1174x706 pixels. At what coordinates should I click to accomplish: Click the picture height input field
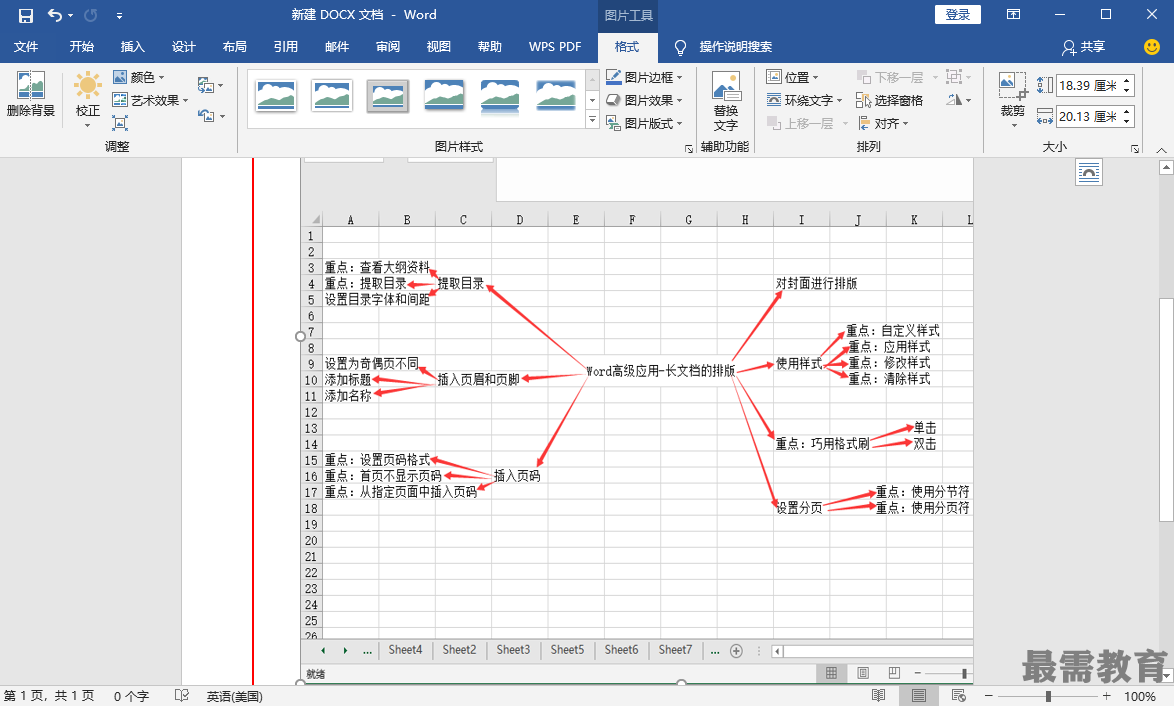click(x=1088, y=85)
